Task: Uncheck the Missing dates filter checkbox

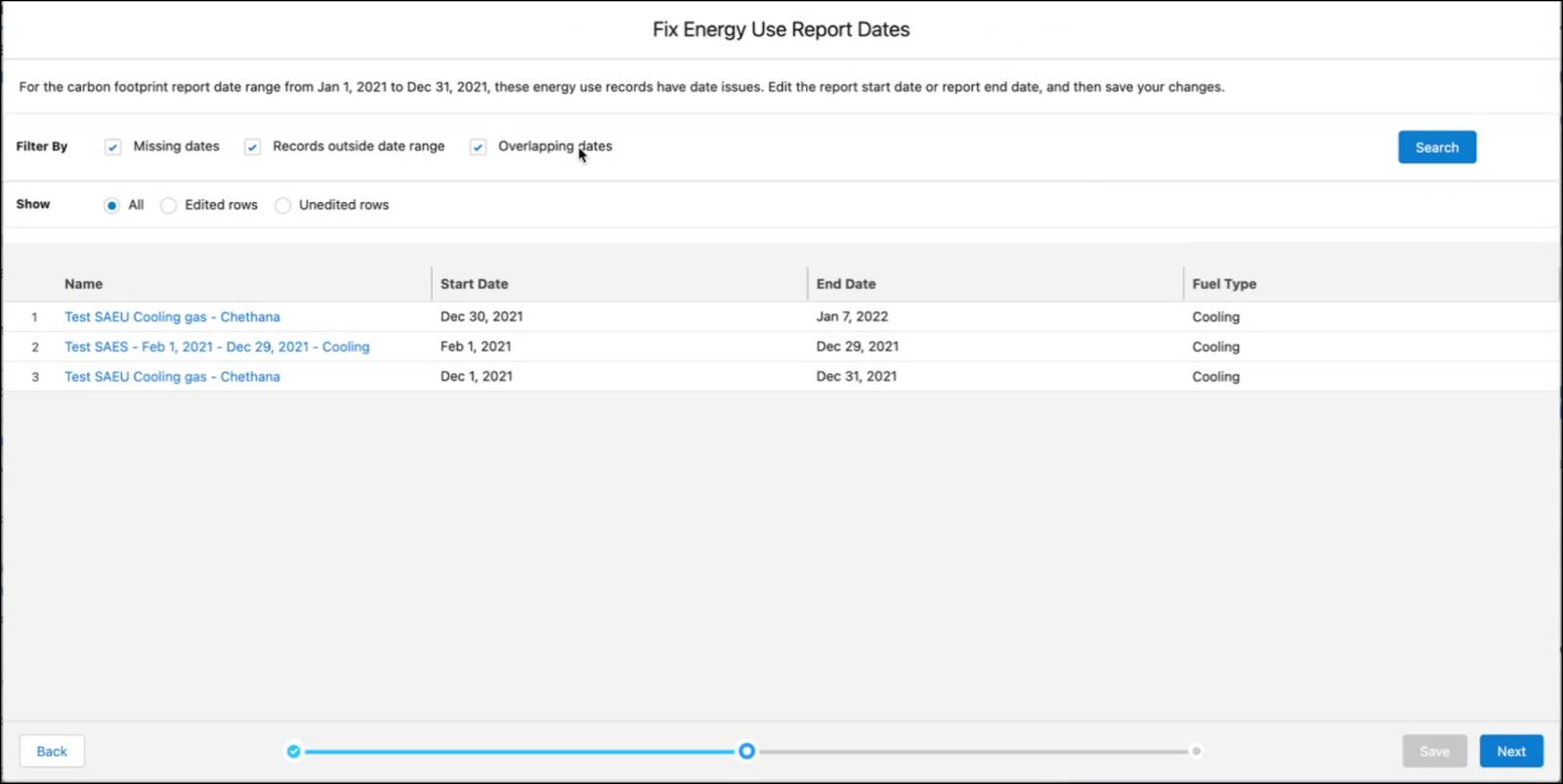Action: [112, 147]
